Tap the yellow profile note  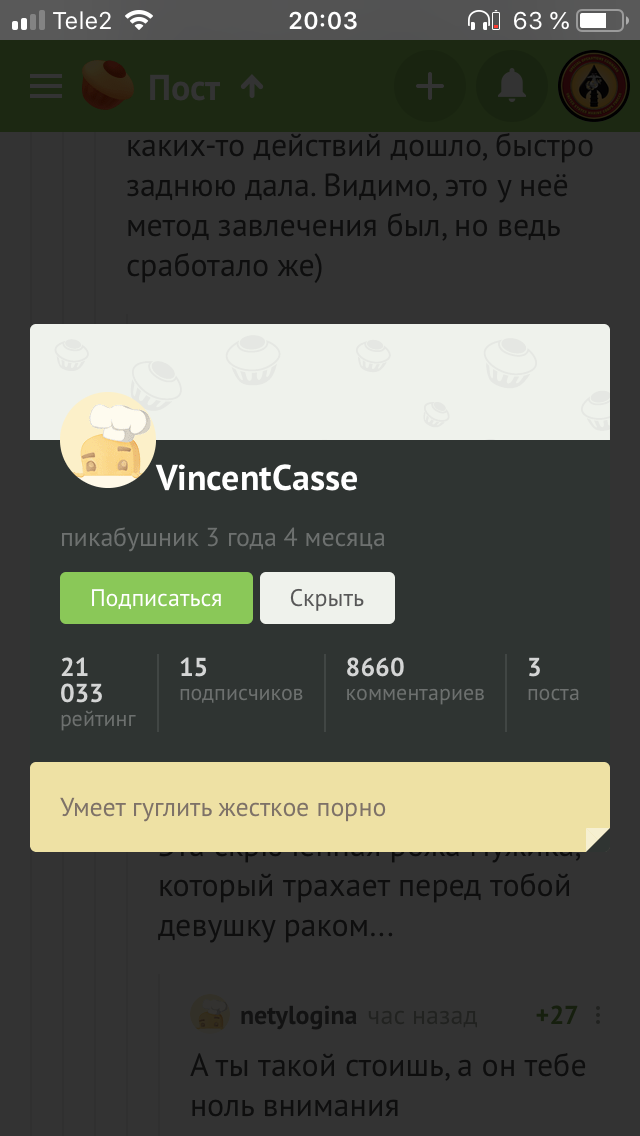pyautogui.click(x=320, y=807)
